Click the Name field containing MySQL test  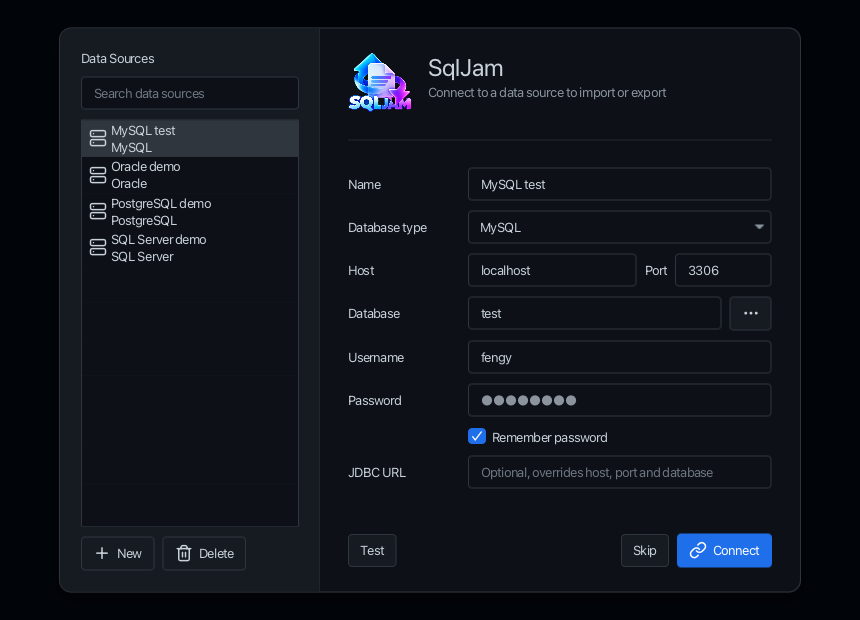tap(619, 184)
